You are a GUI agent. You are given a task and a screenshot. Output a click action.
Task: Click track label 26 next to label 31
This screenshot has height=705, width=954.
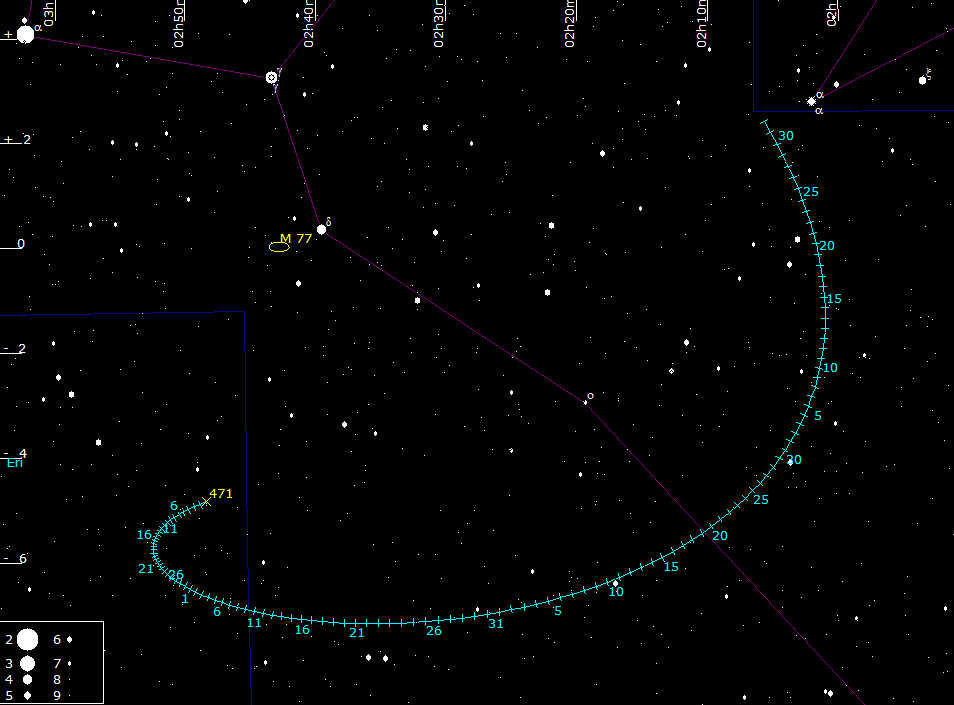(x=434, y=631)
